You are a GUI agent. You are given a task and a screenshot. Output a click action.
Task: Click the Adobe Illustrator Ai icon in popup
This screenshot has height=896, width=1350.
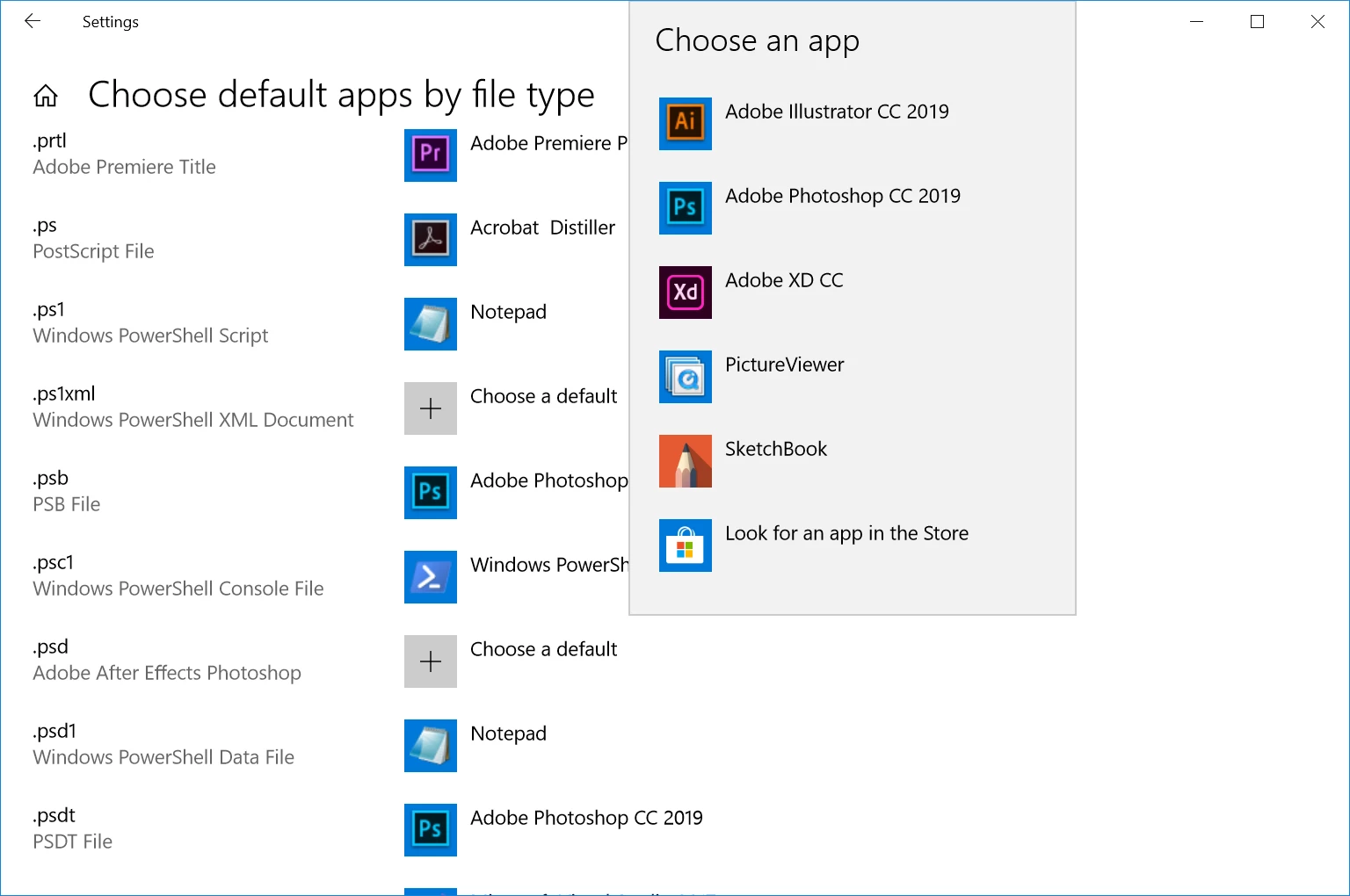[686, 124]
